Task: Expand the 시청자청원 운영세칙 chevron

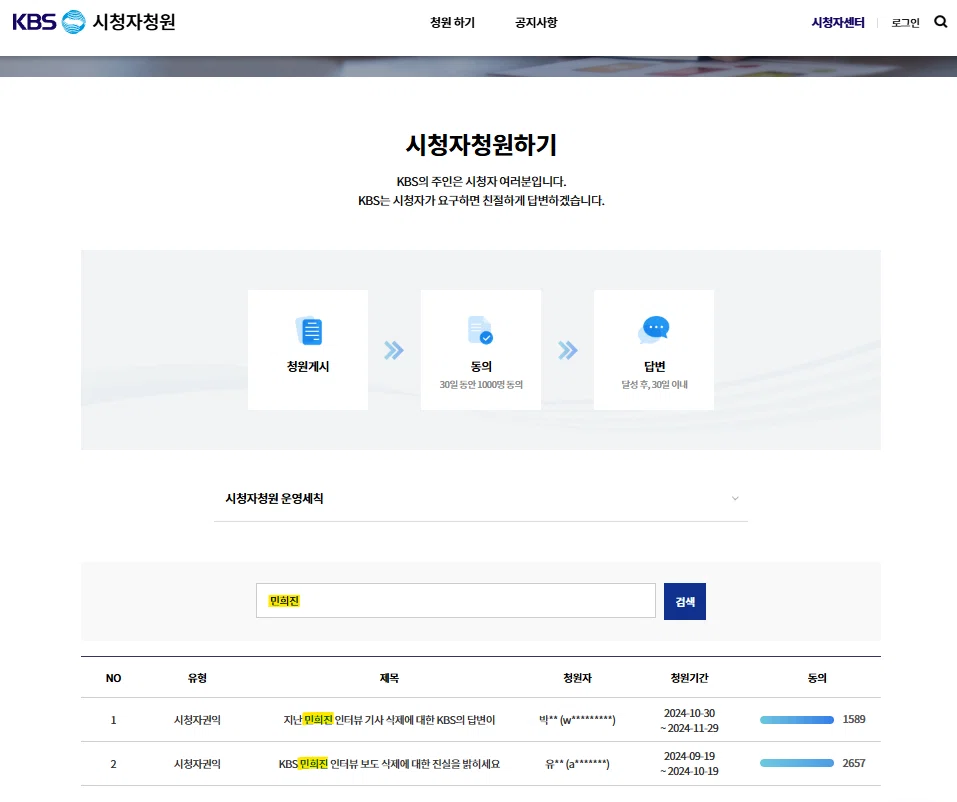Action: click(735, 498)
